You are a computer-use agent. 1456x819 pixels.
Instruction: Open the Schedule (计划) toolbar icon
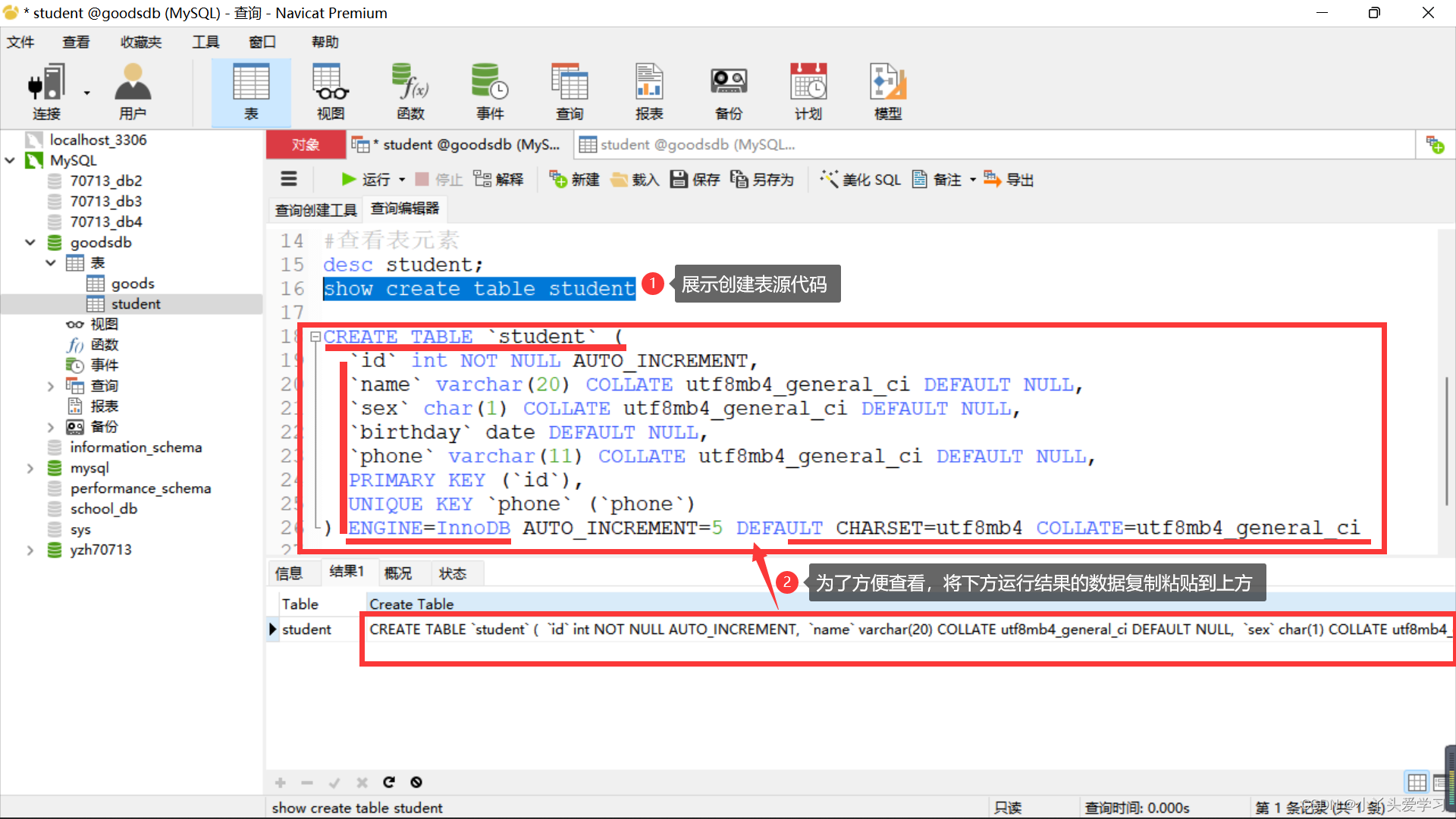point(808,92)
